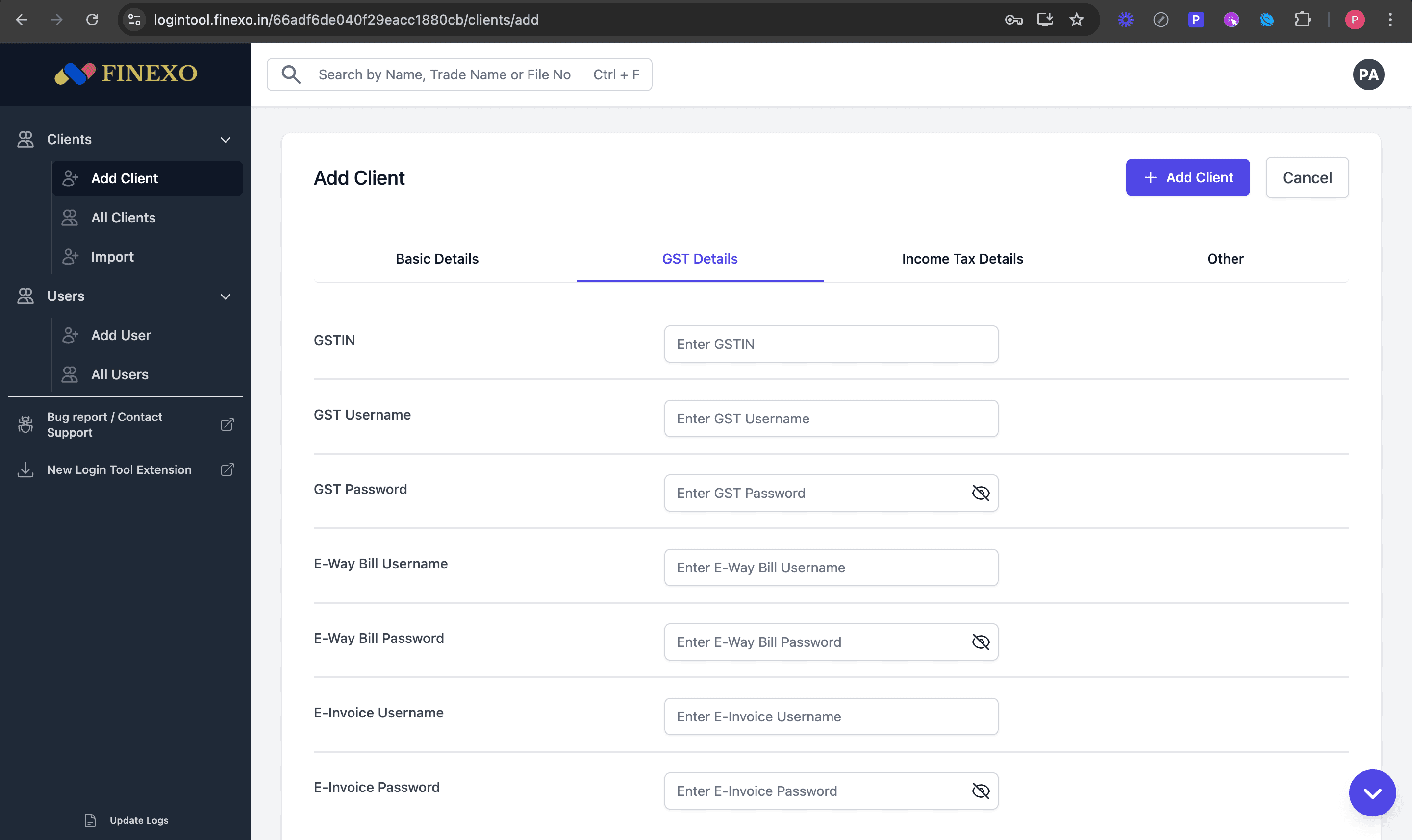Click the All Users icon in sidebar

(x=70, y=374)
